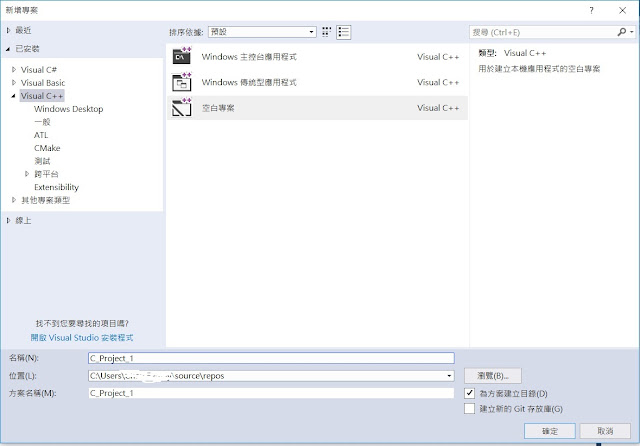
Task: Click the solution name input field
Action: pyautogui.click(x=271, y=393)
